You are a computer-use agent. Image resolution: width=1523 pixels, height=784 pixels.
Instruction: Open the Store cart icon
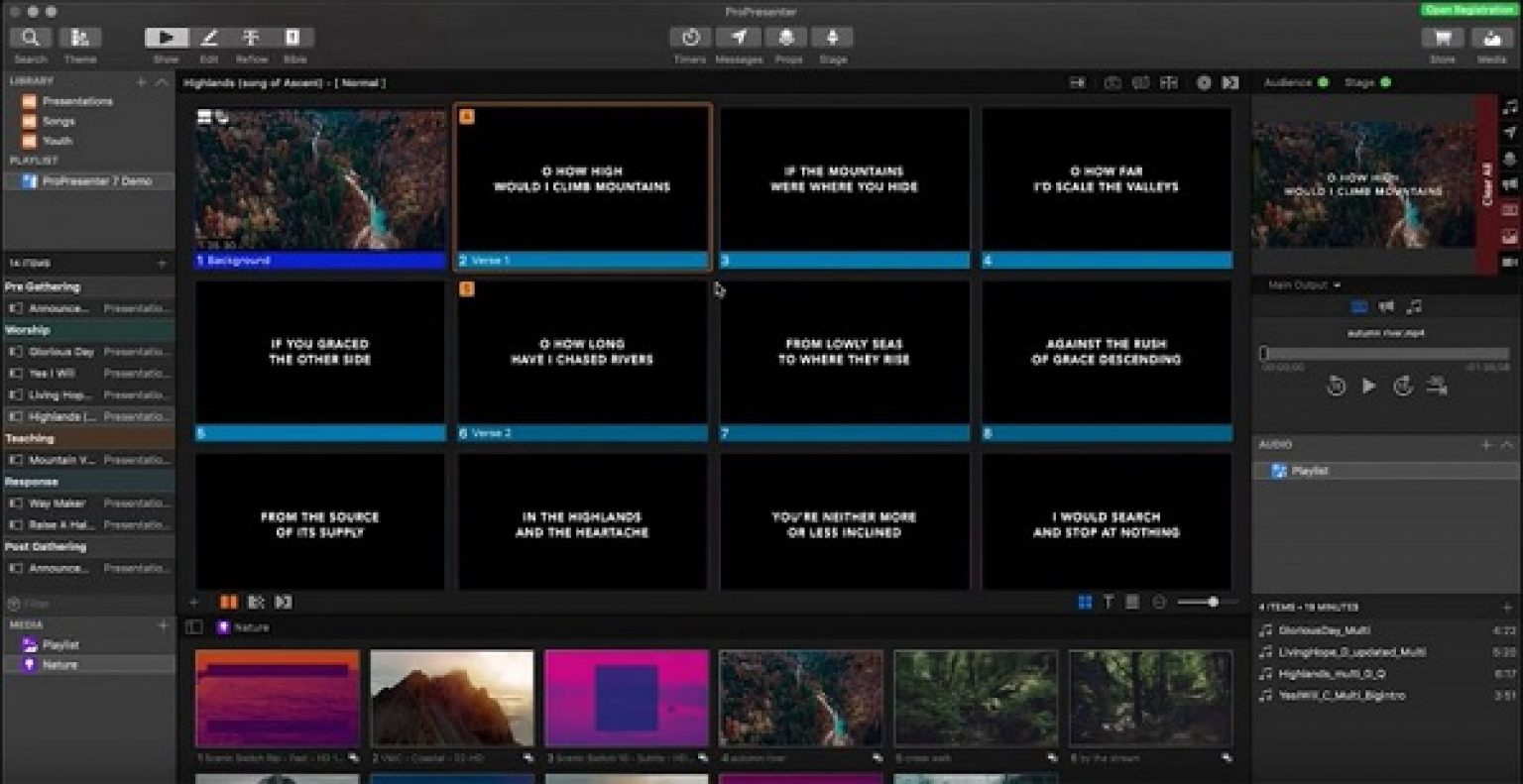1442,38
